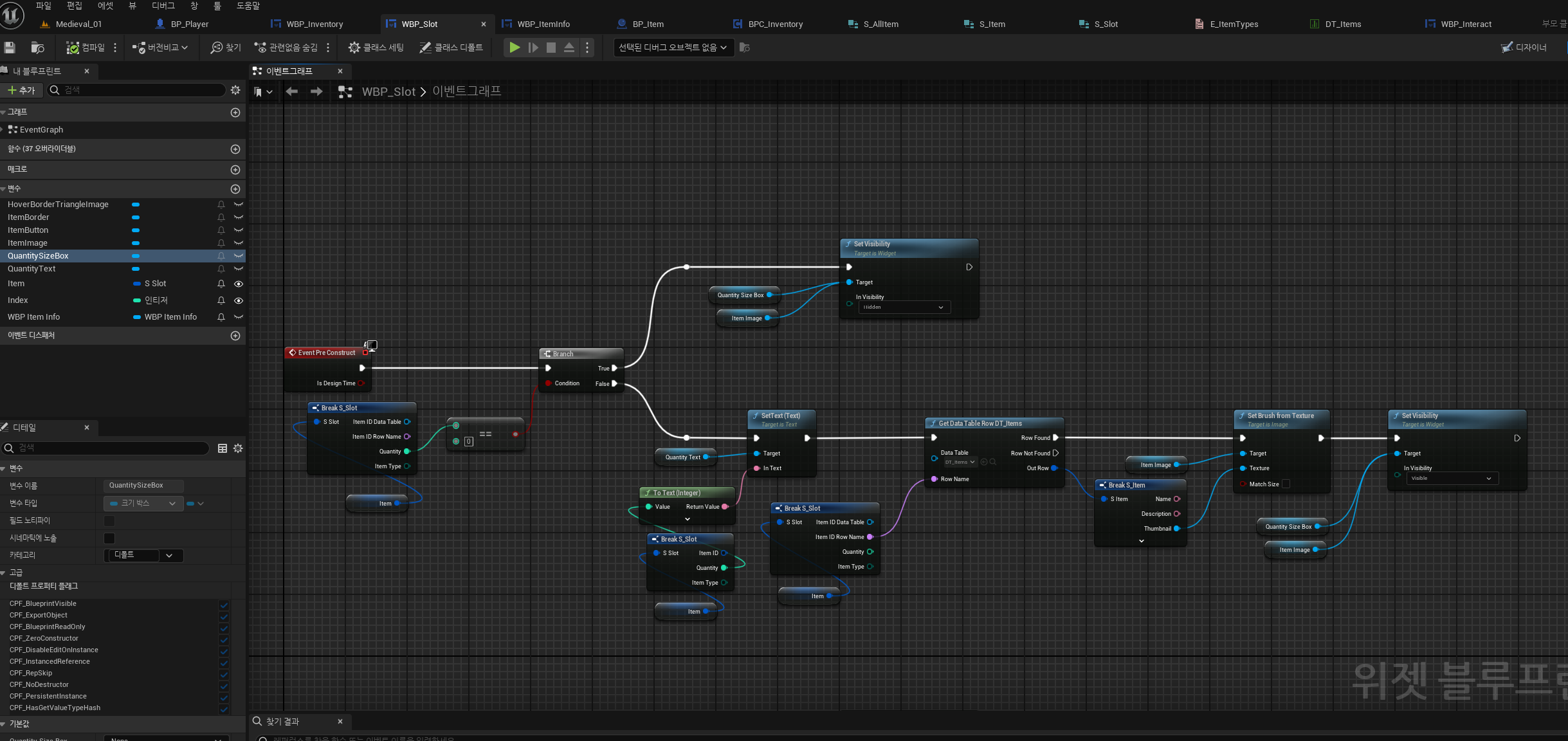Open My Blueprint panel settings gear

pos(235,90)
